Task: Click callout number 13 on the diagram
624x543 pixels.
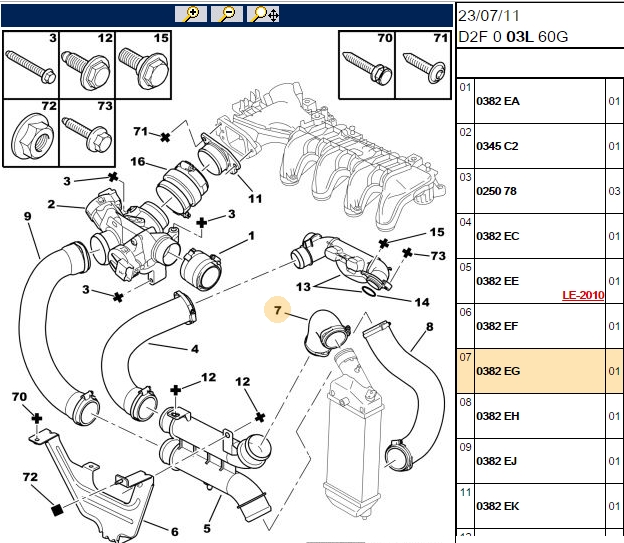Action: click(303, 287)
